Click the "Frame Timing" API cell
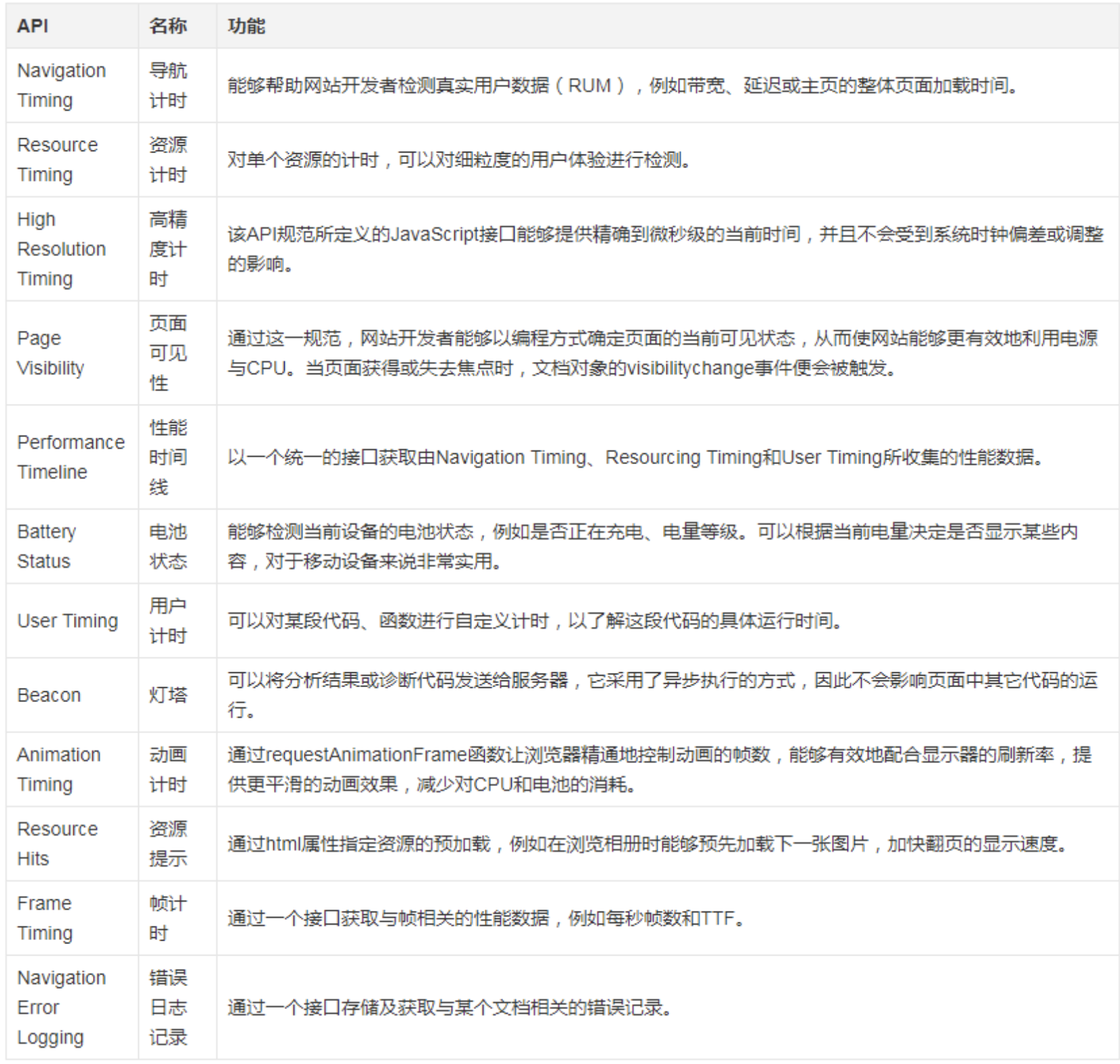The width and height of the screenshot is (1120, 1064). coord(45,918)
